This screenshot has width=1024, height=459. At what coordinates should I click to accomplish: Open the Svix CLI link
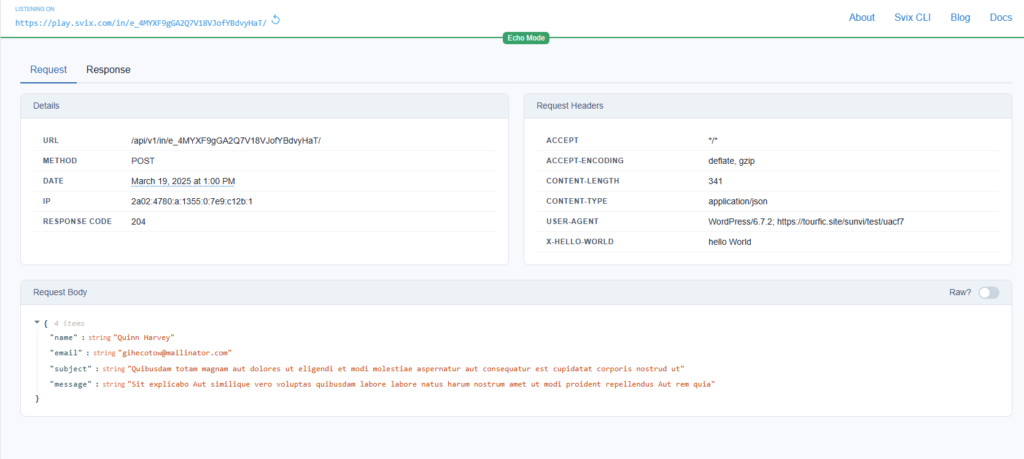point(912,18)
